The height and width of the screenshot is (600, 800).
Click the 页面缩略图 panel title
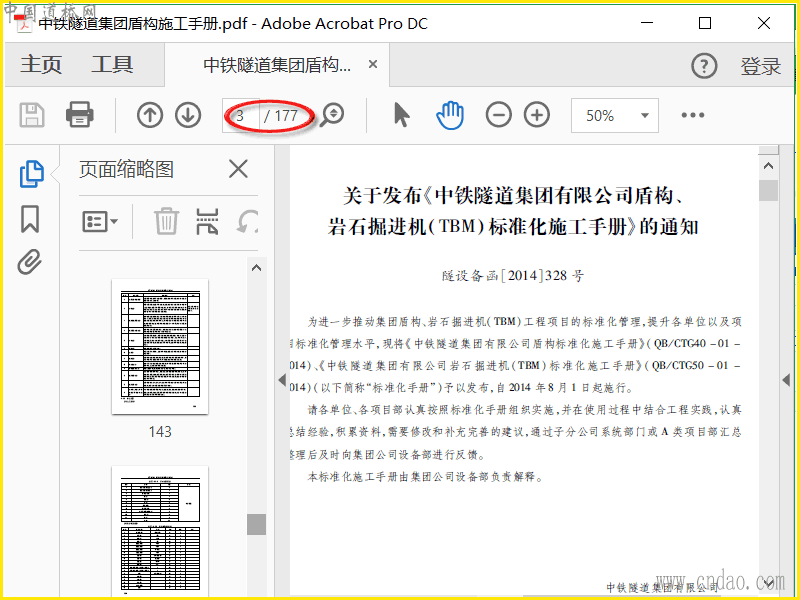(x=127, y=169)
